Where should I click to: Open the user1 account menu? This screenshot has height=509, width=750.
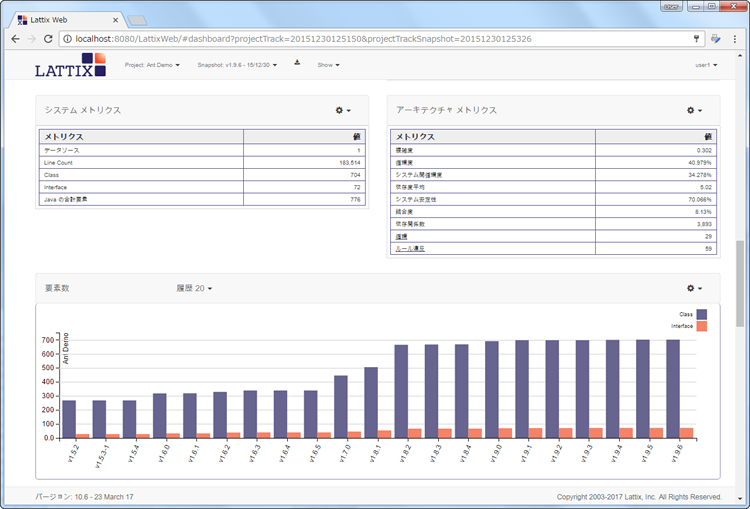[x=706, y=65]
